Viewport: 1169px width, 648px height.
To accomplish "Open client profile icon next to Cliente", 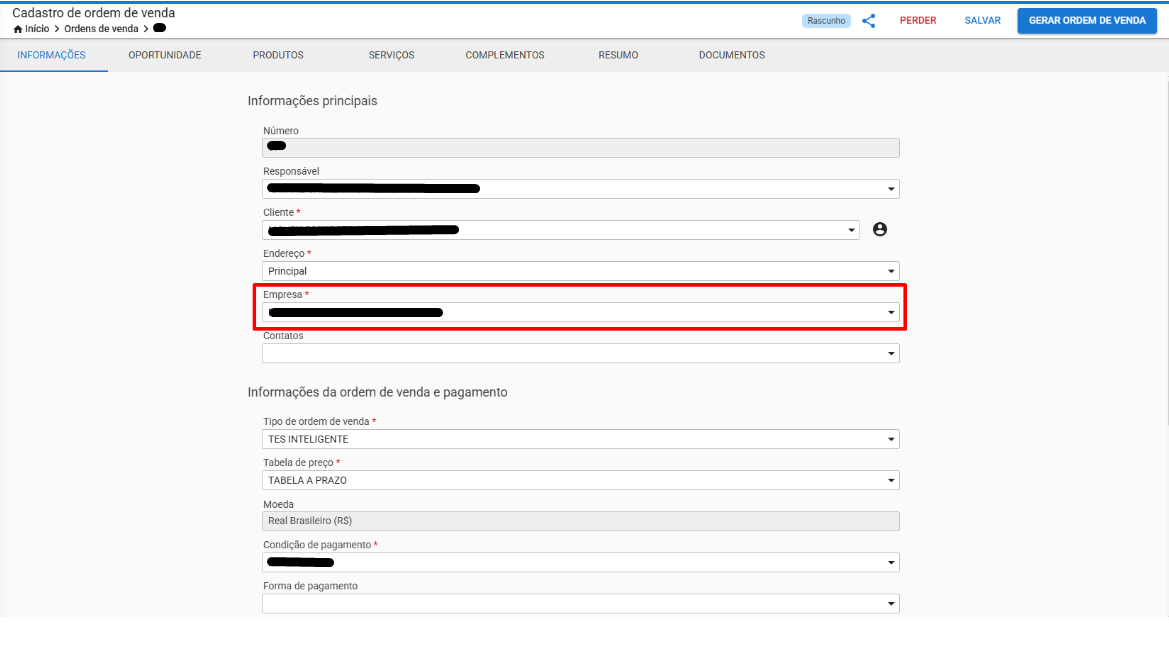I will [880, 230].
